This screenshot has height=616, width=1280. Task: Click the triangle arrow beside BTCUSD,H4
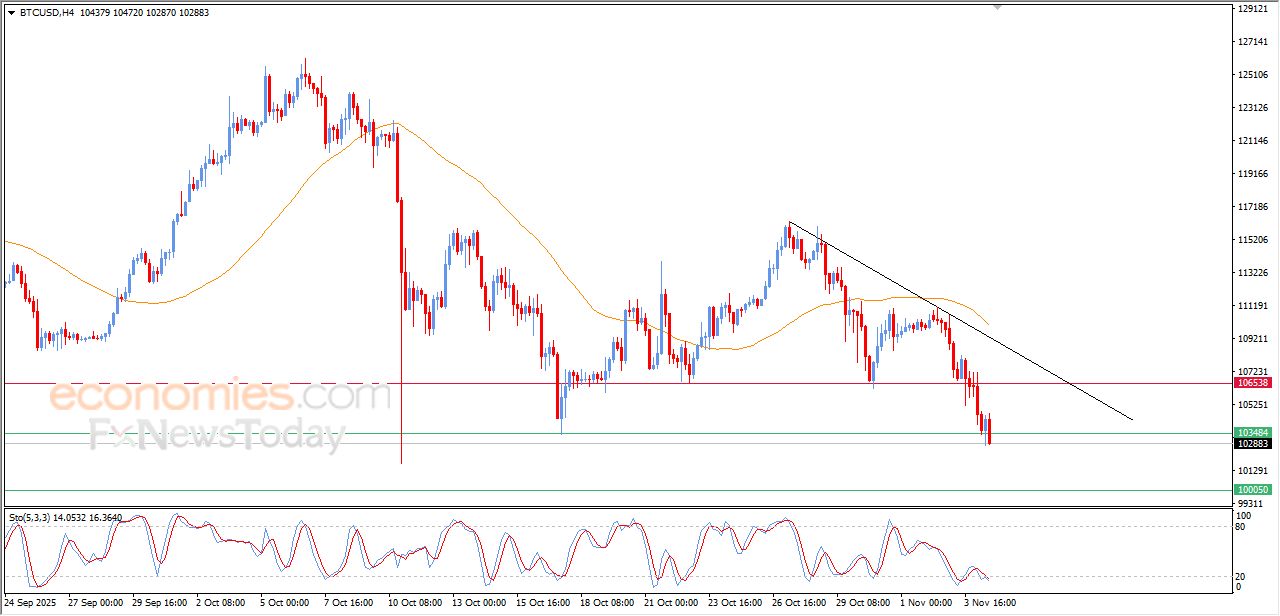pyautogui.click(x=11, y=13)
